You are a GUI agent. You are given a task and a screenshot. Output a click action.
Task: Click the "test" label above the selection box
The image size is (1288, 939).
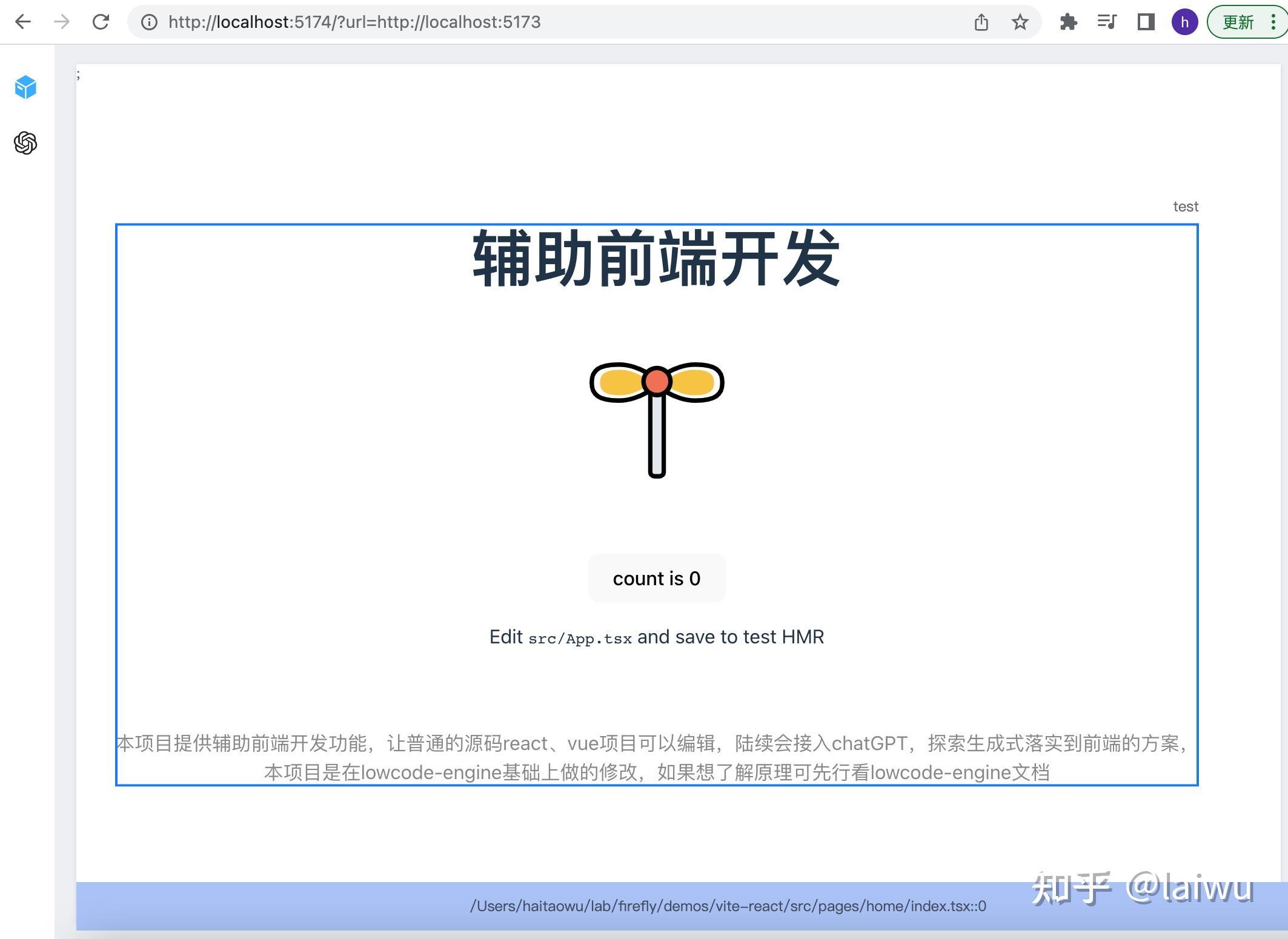pyautogui.click(x=1186, y=207)
